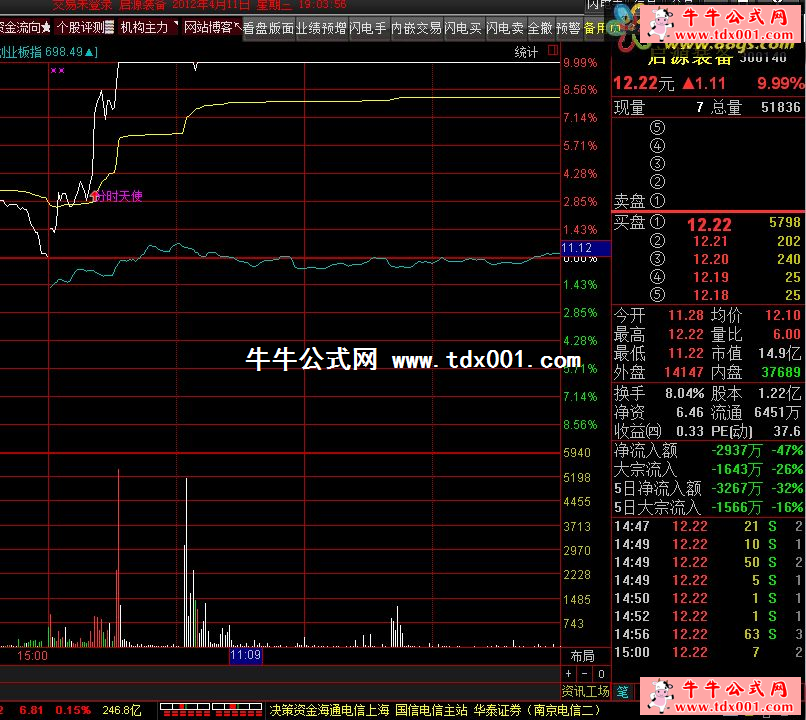Click the 分时天使 marker on chart
This screenshot has width=806, height=720.
click(117, 196)
